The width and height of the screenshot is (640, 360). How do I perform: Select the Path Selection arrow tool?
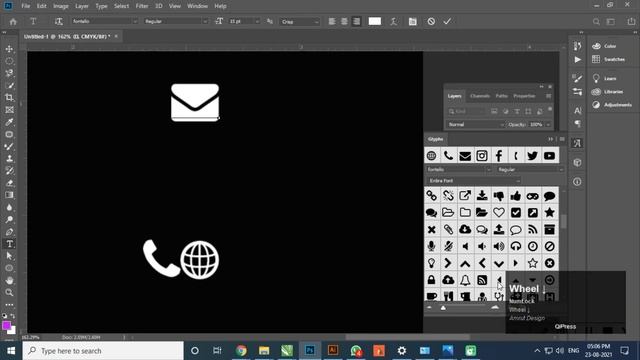(9, 256)
